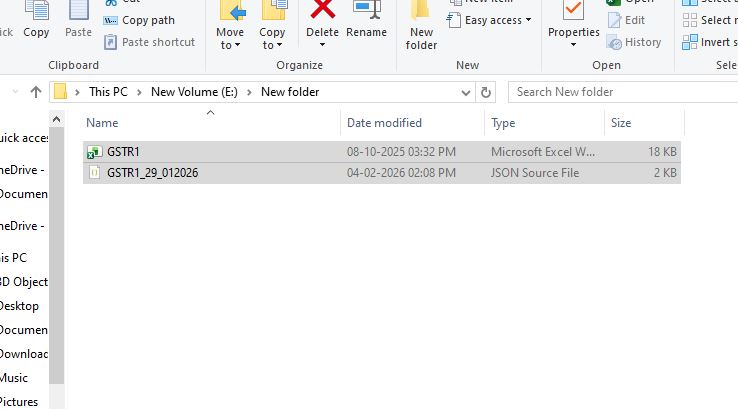Click the Refresh icon beside address bar
The width and height of the screenshot is (738, 409).
pos(487,92)
